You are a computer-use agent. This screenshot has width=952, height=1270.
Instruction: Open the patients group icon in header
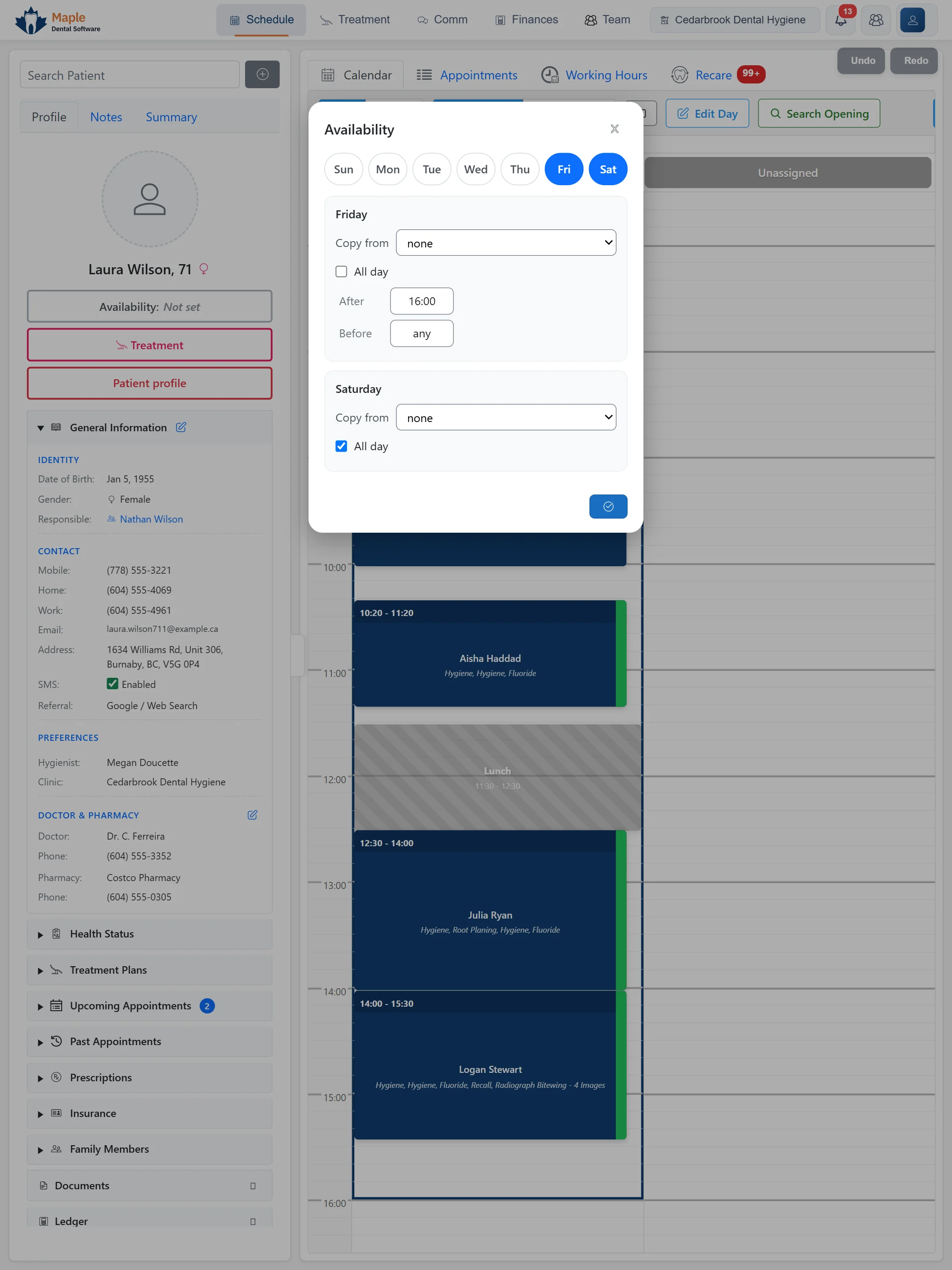click(x=876, y=20)
